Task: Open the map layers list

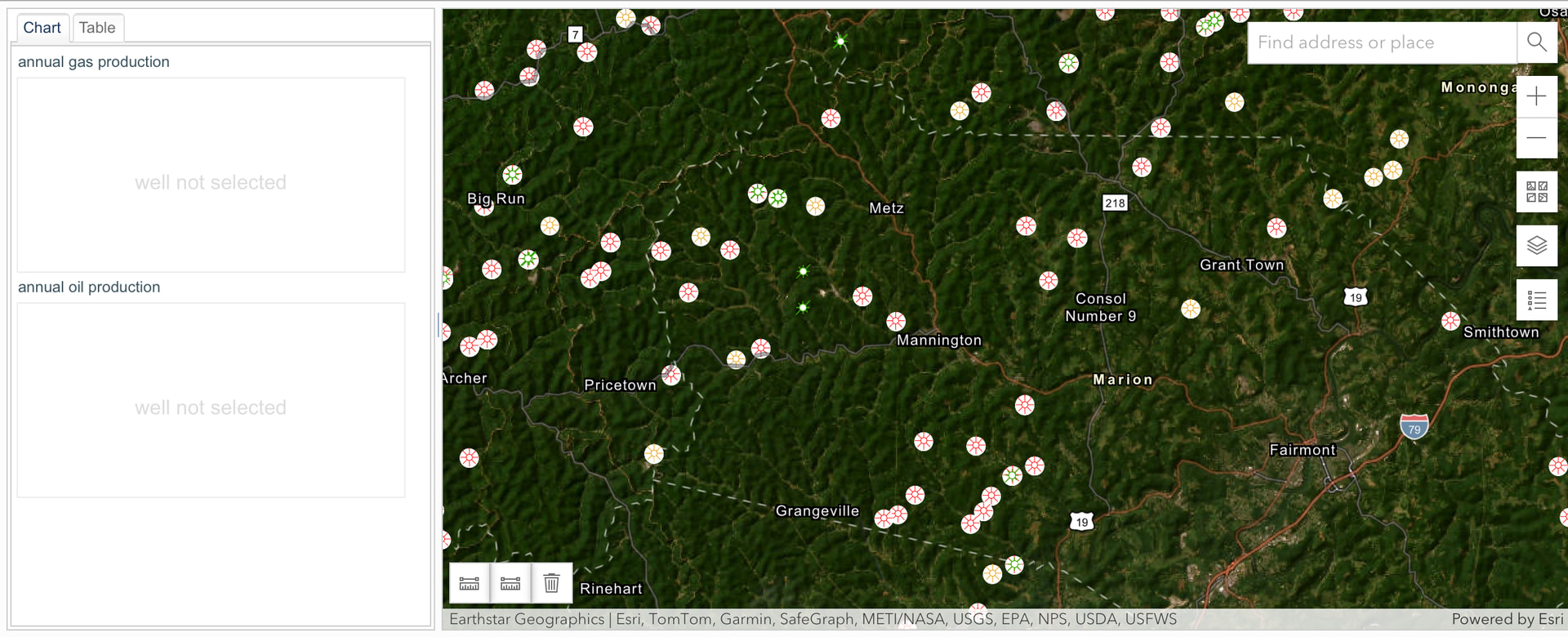Action: click(x=1536, y=245)
